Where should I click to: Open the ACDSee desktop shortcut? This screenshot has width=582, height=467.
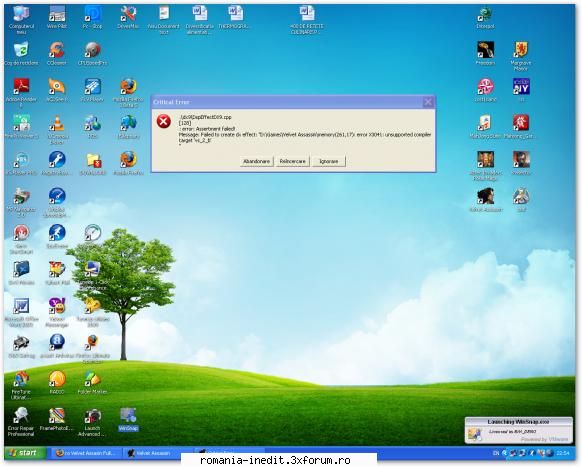[57, 90]
